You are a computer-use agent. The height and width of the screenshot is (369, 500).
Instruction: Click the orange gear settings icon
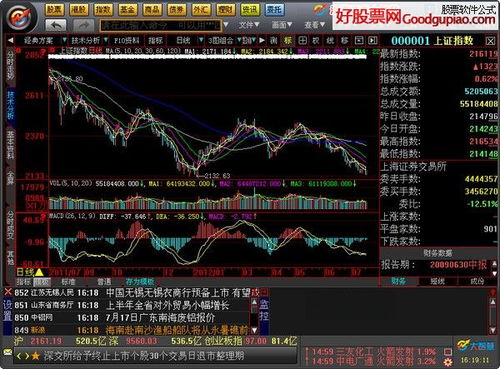[x=449, y=361]
